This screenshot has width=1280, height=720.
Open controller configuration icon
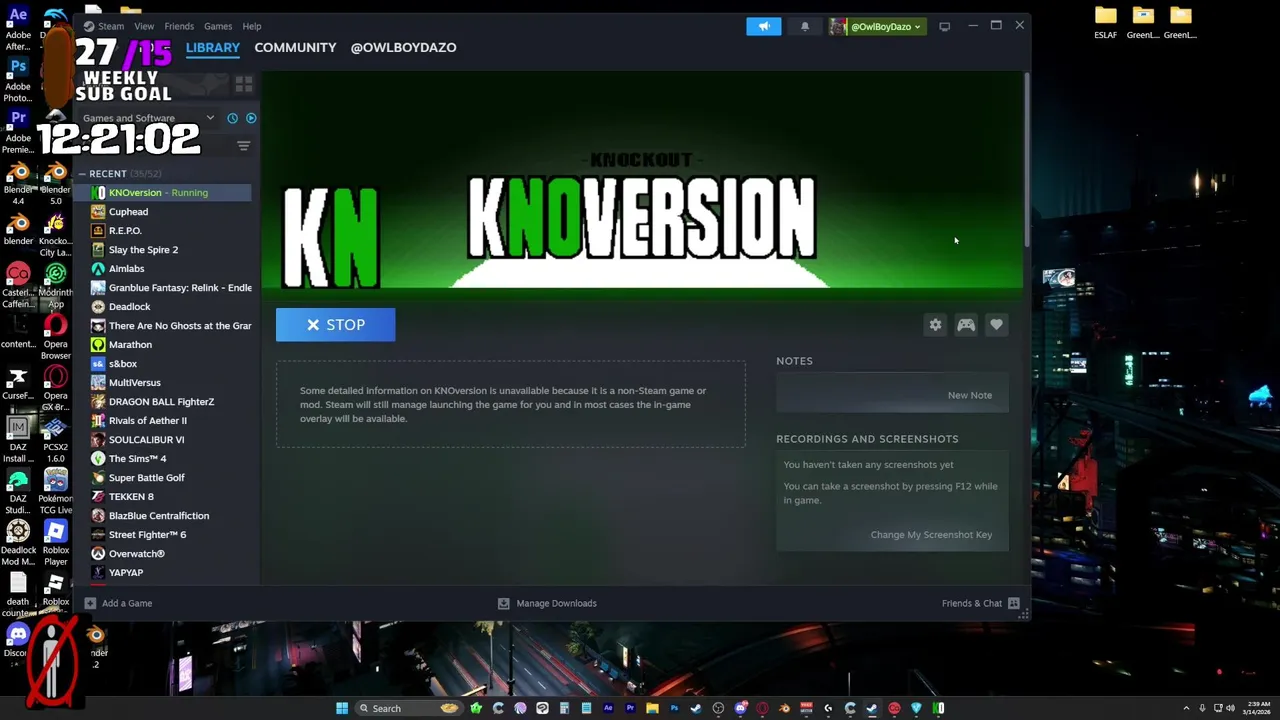click(x=966, y=325)
